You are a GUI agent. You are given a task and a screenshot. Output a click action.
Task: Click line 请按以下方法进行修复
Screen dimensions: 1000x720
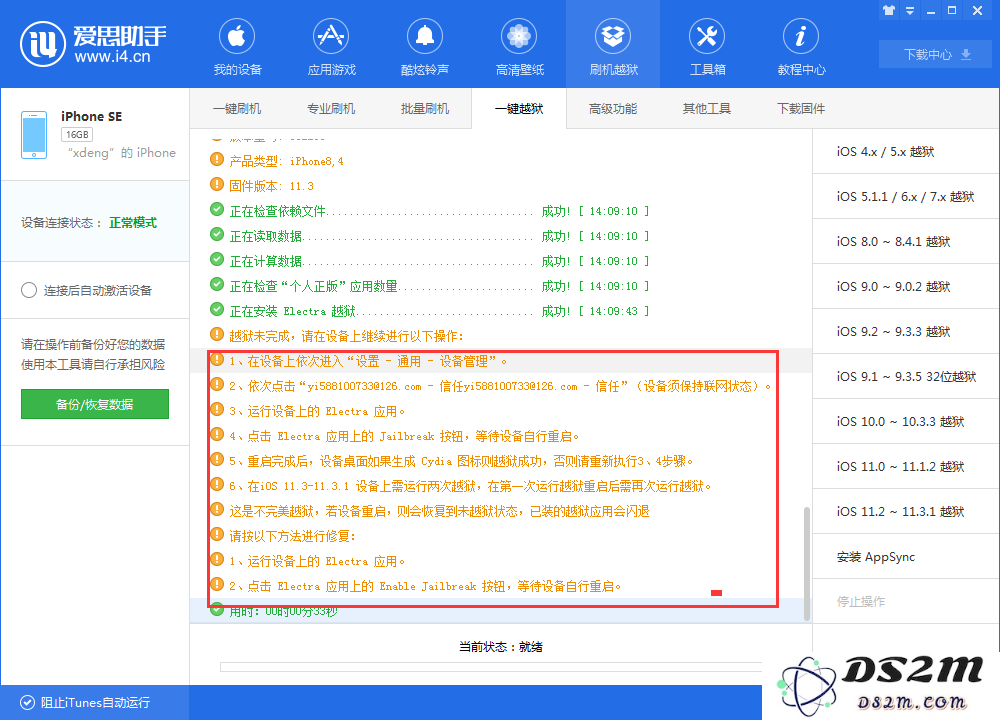click(293, 536)
